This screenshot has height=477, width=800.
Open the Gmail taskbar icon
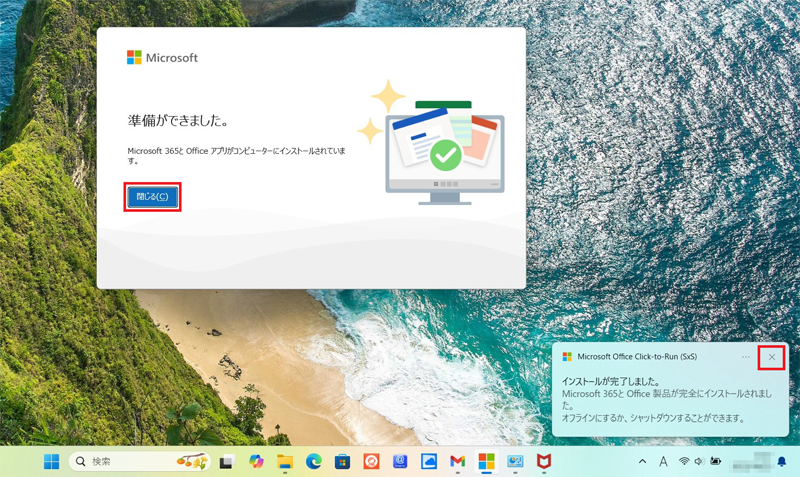457,461
